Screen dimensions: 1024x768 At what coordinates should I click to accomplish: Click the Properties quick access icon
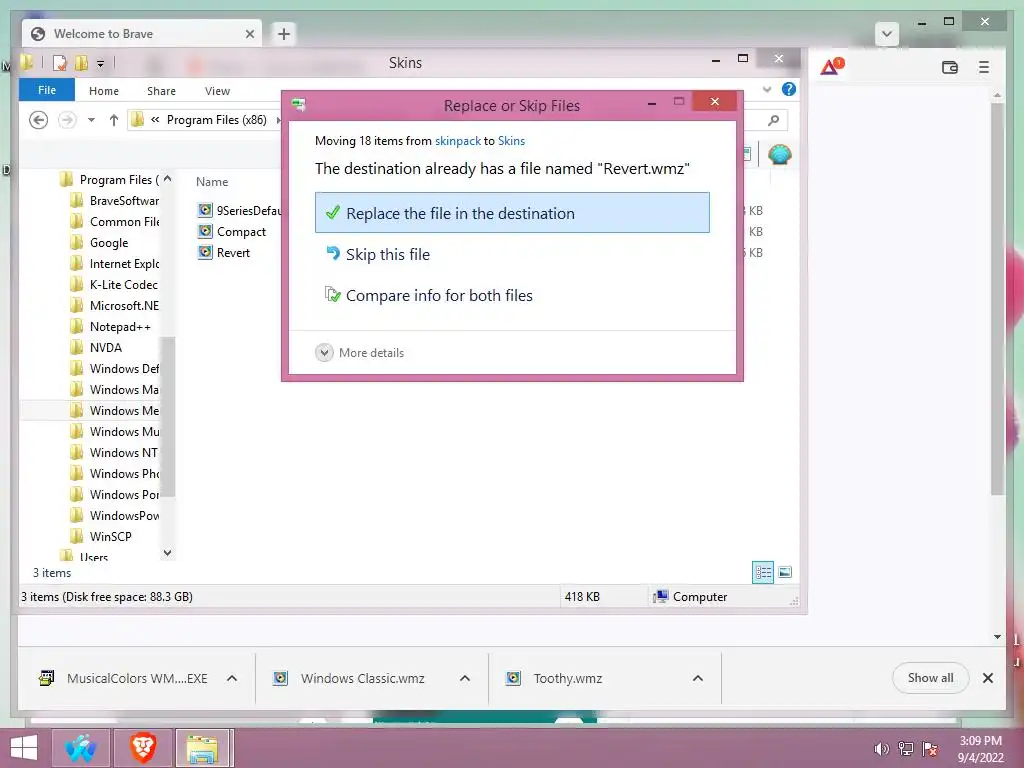59,63
